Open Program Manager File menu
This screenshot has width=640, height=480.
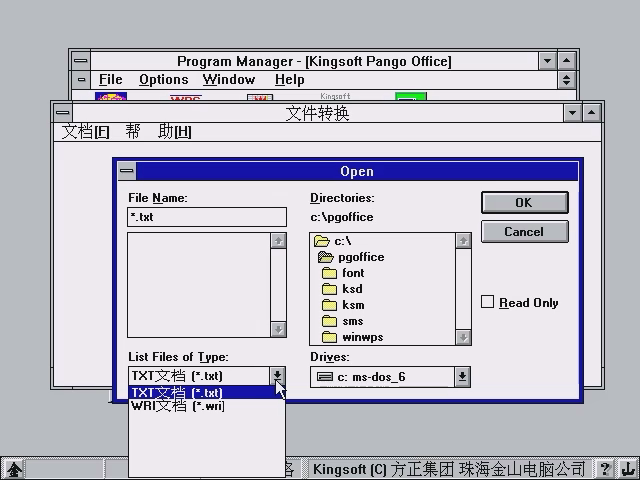(111, 80)
